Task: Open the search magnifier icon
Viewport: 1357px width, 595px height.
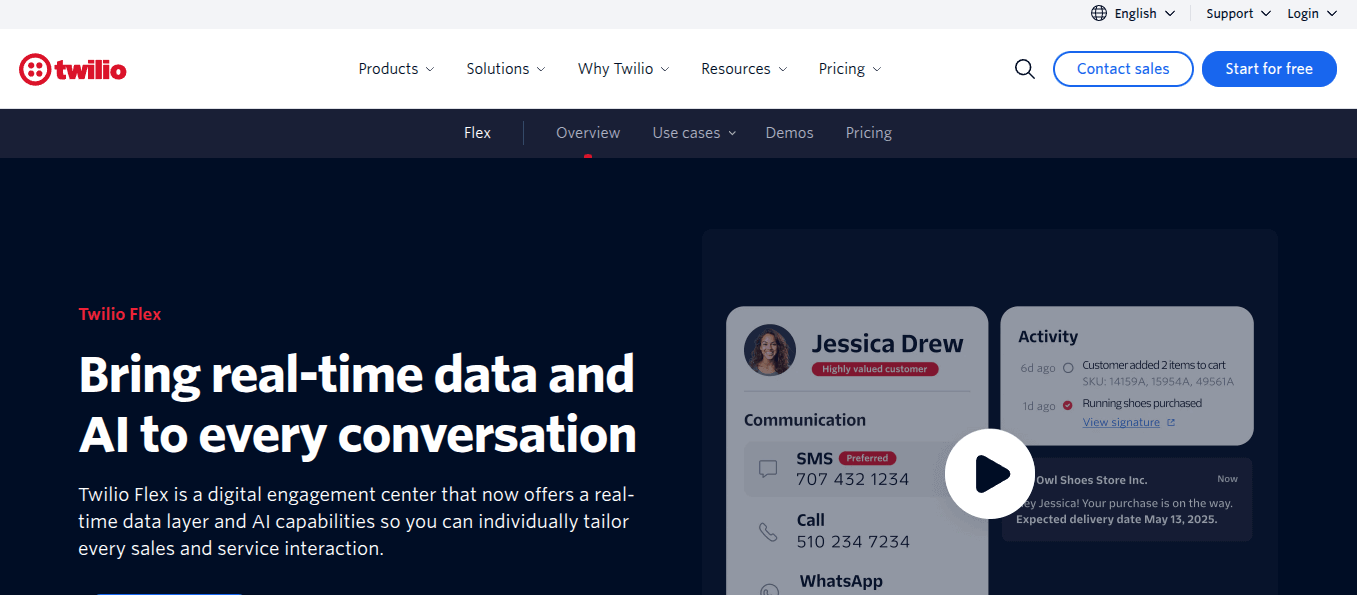Action: (x=1025, y=69)
